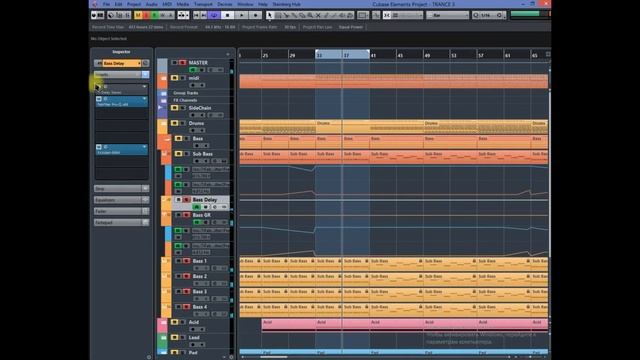Viewport: 640px width, 360px height.
Task: Enable record on the Bass 4 track
Action: [x=187, y=307]
